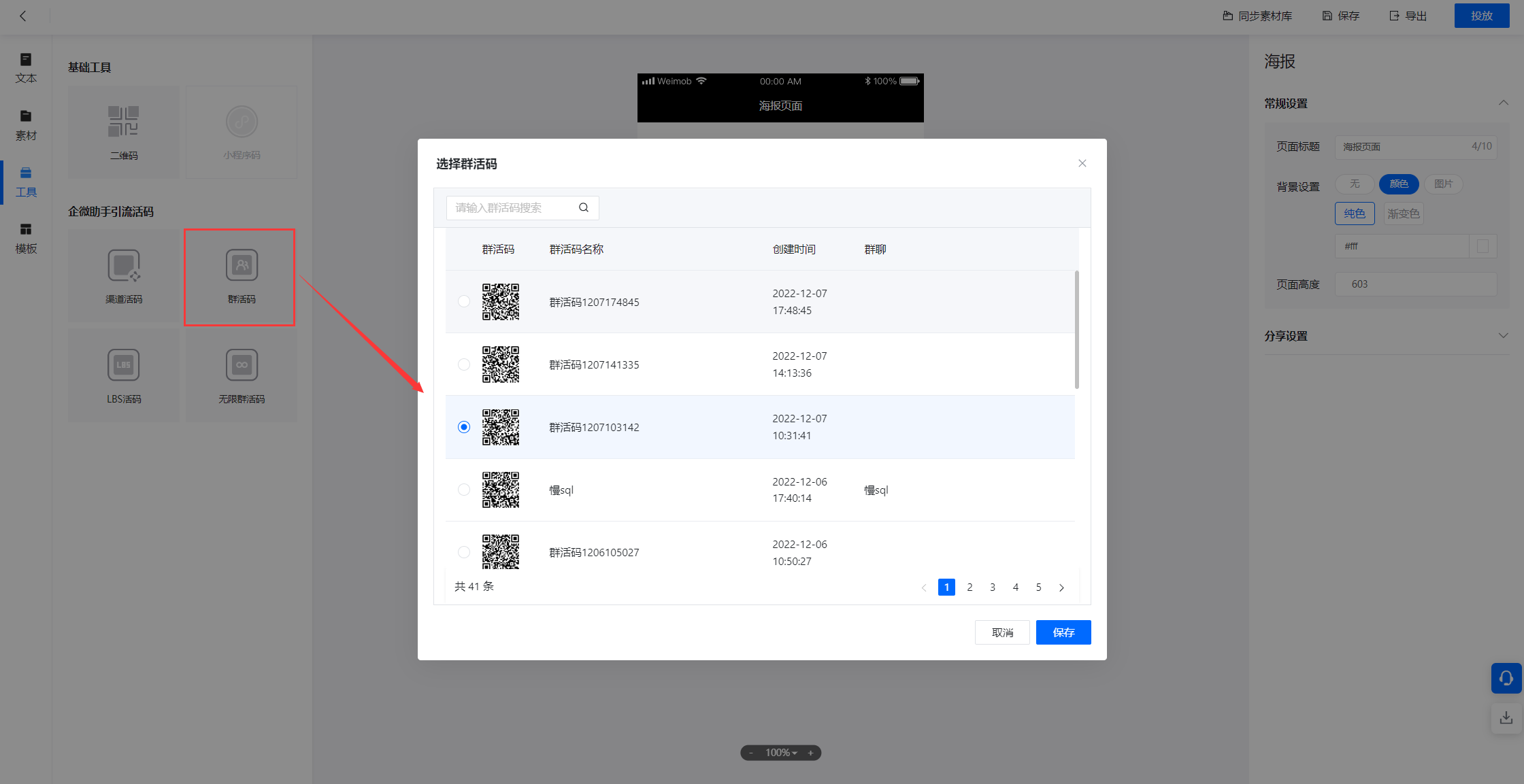Image resolution: width=1524 pixels, height=784 pixels.
Task: Click the #fff color value field
Action: (1402, 246)
